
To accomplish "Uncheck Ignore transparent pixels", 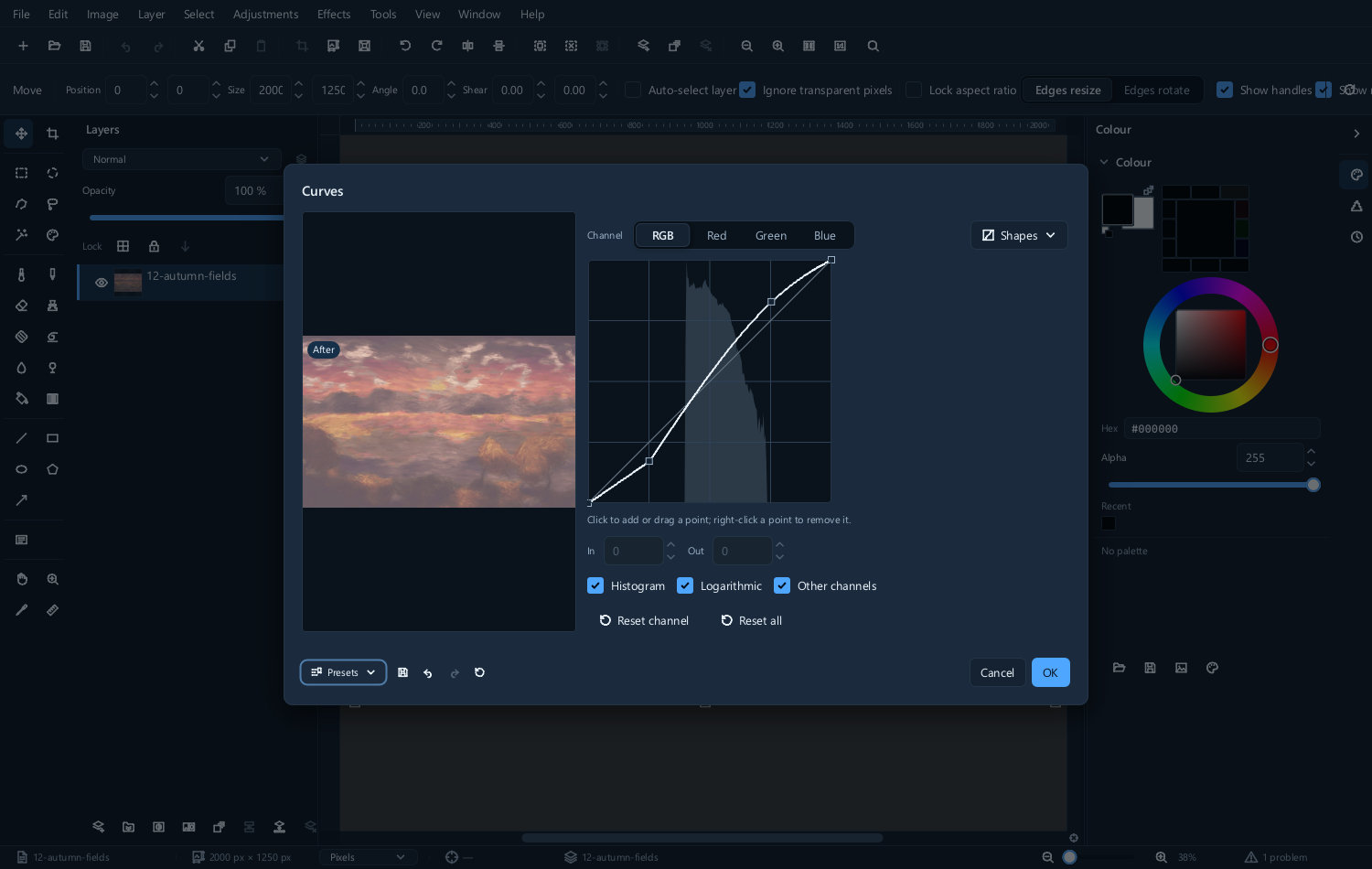I will pos(747,90).
